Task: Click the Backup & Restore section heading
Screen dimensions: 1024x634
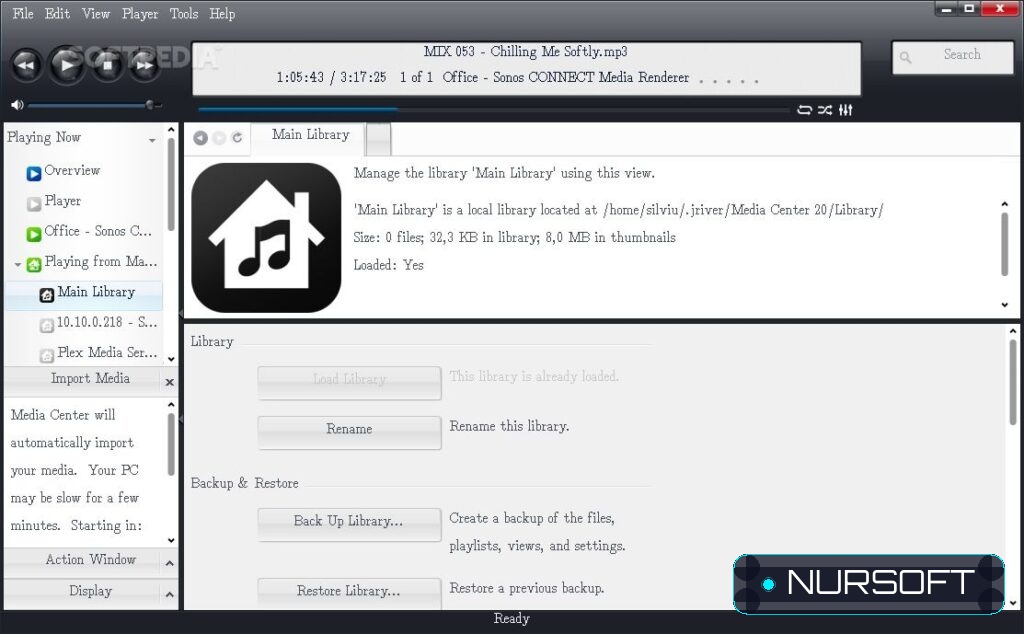Action: pyautogui.click(x=244, y=484)
